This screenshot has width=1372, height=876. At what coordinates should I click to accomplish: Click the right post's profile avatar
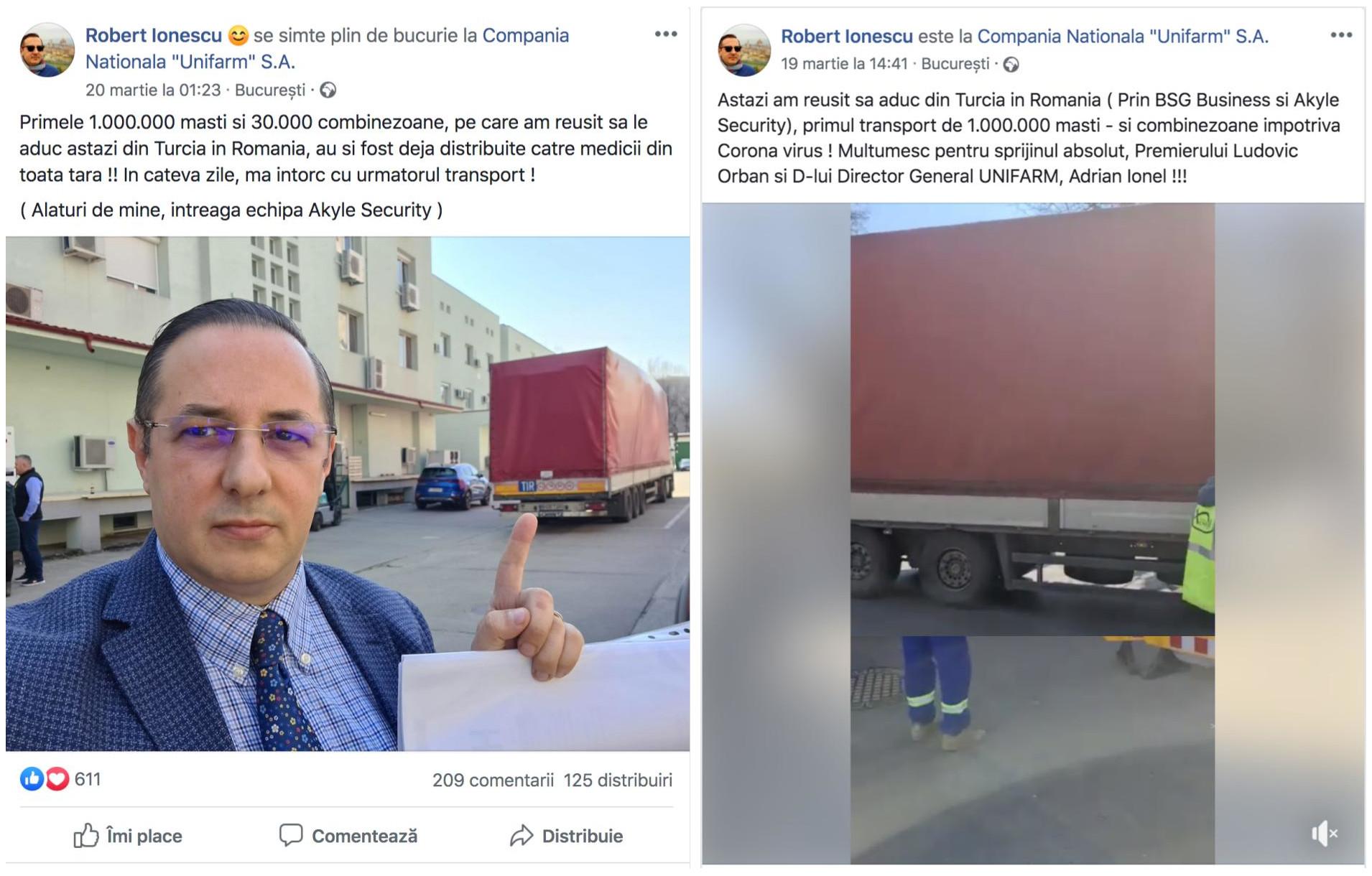[744, 50]
